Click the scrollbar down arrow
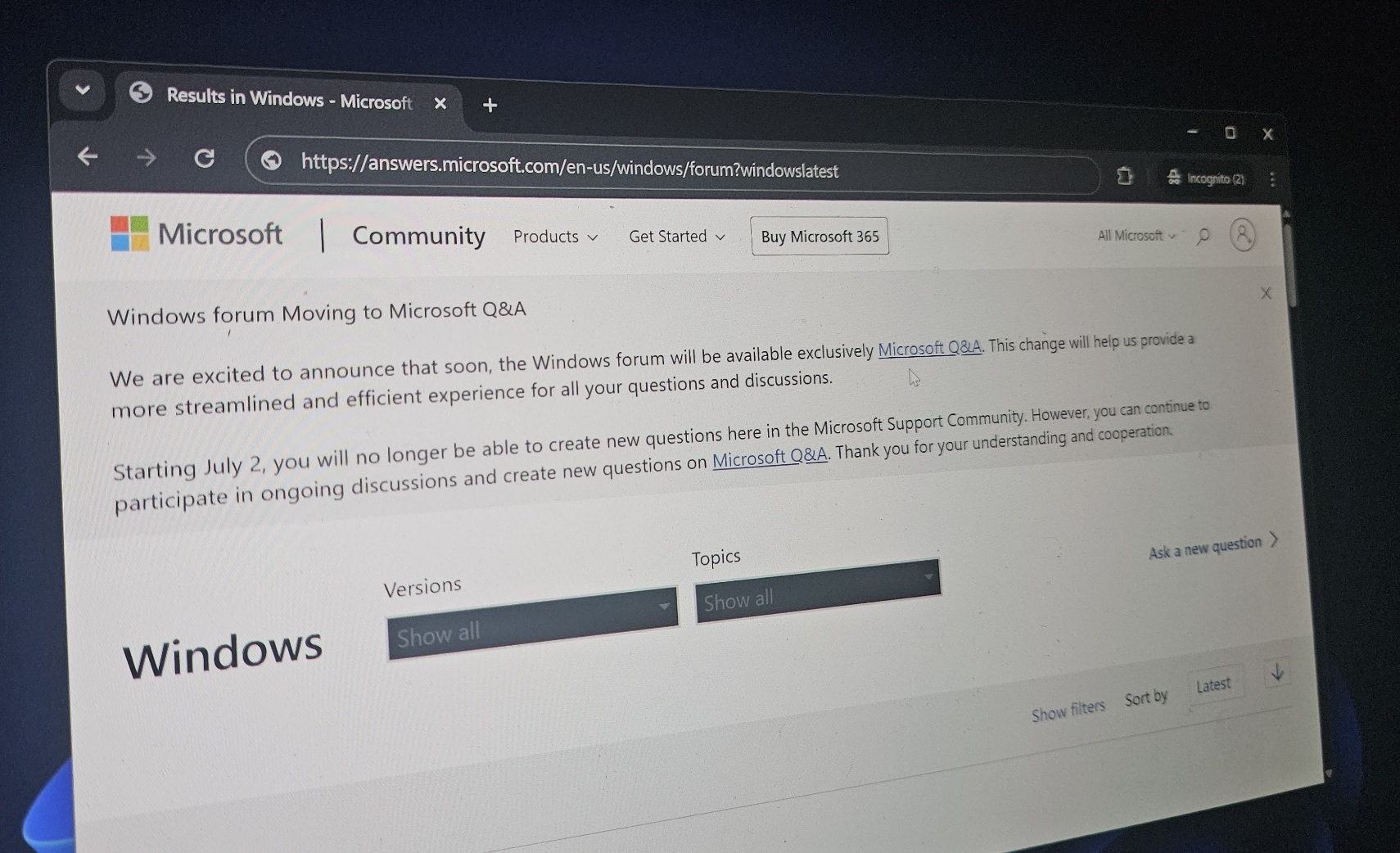Screen dimensions: 1400x853 (1328, 773)
